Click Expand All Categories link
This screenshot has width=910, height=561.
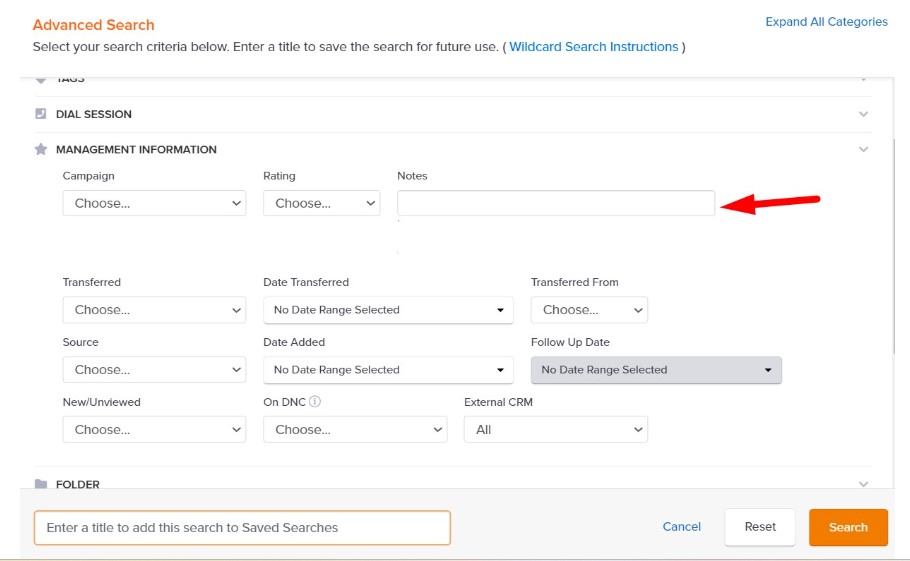pos(826,22)
